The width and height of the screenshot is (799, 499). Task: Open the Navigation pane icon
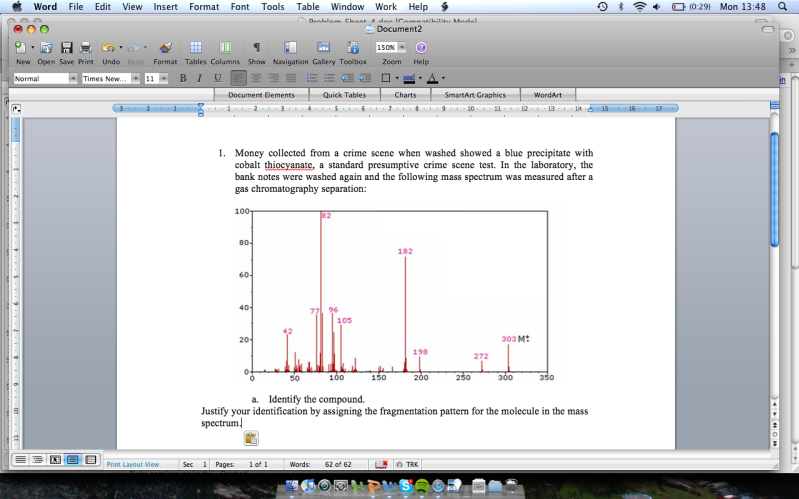(290, 48)
